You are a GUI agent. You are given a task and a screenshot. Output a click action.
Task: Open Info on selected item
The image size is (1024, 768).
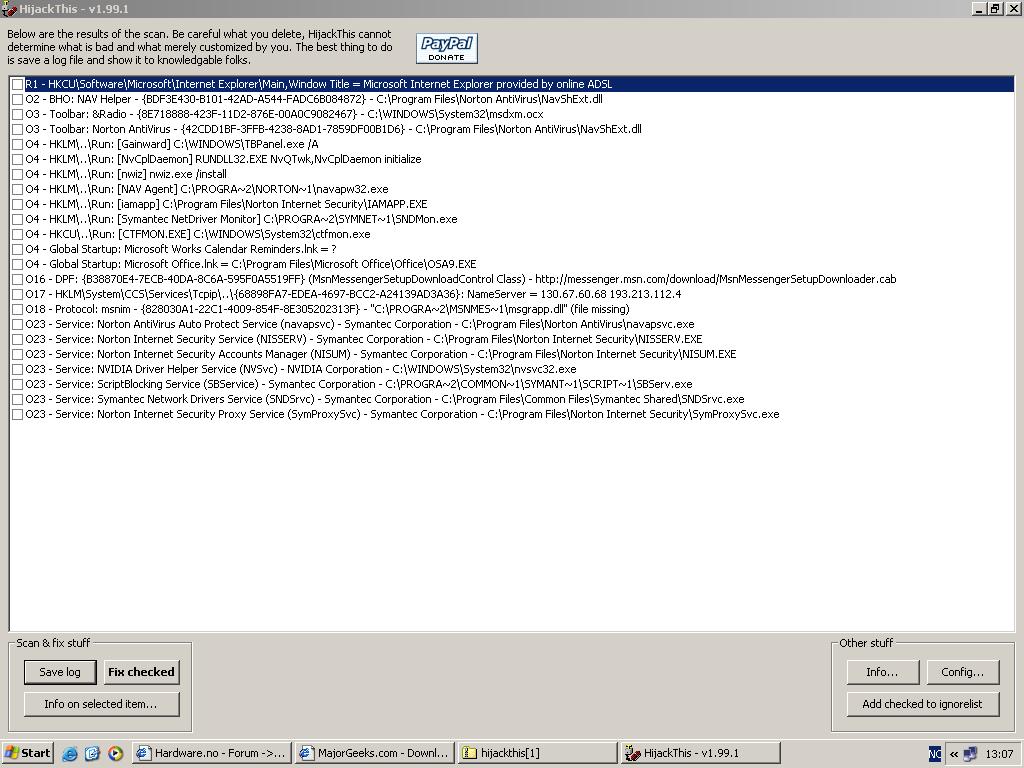pyautogui.click(x=101, y=704)
